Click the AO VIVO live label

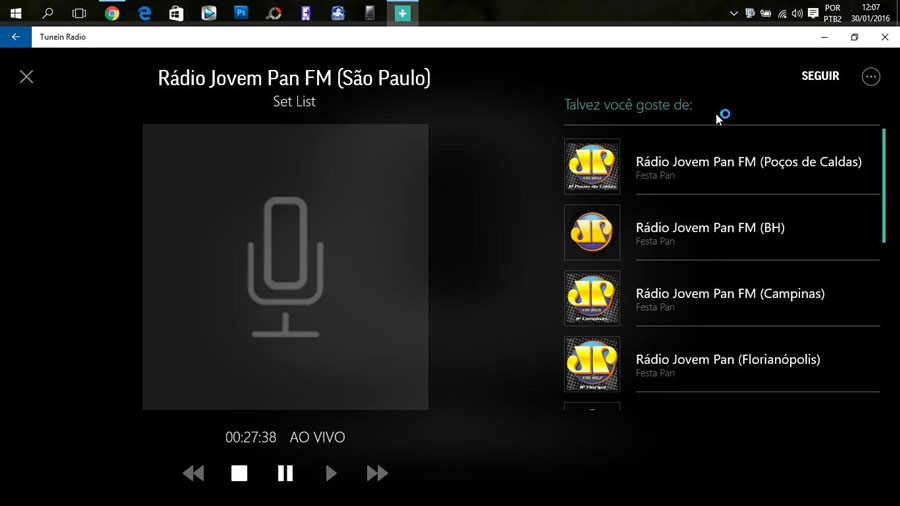tap(317, 437)
